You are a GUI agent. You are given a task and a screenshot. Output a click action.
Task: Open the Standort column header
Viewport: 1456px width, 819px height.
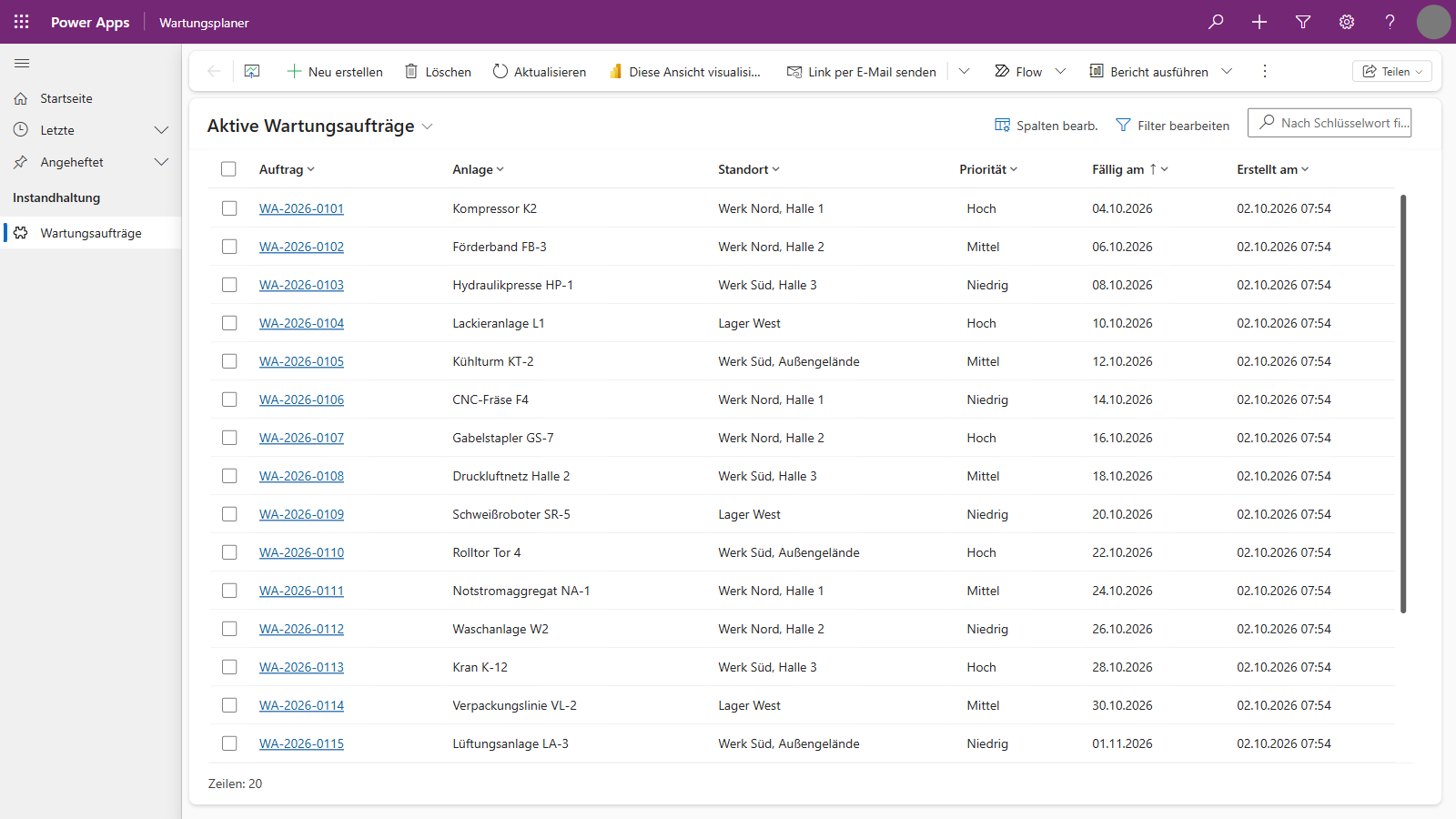point(749,169)
